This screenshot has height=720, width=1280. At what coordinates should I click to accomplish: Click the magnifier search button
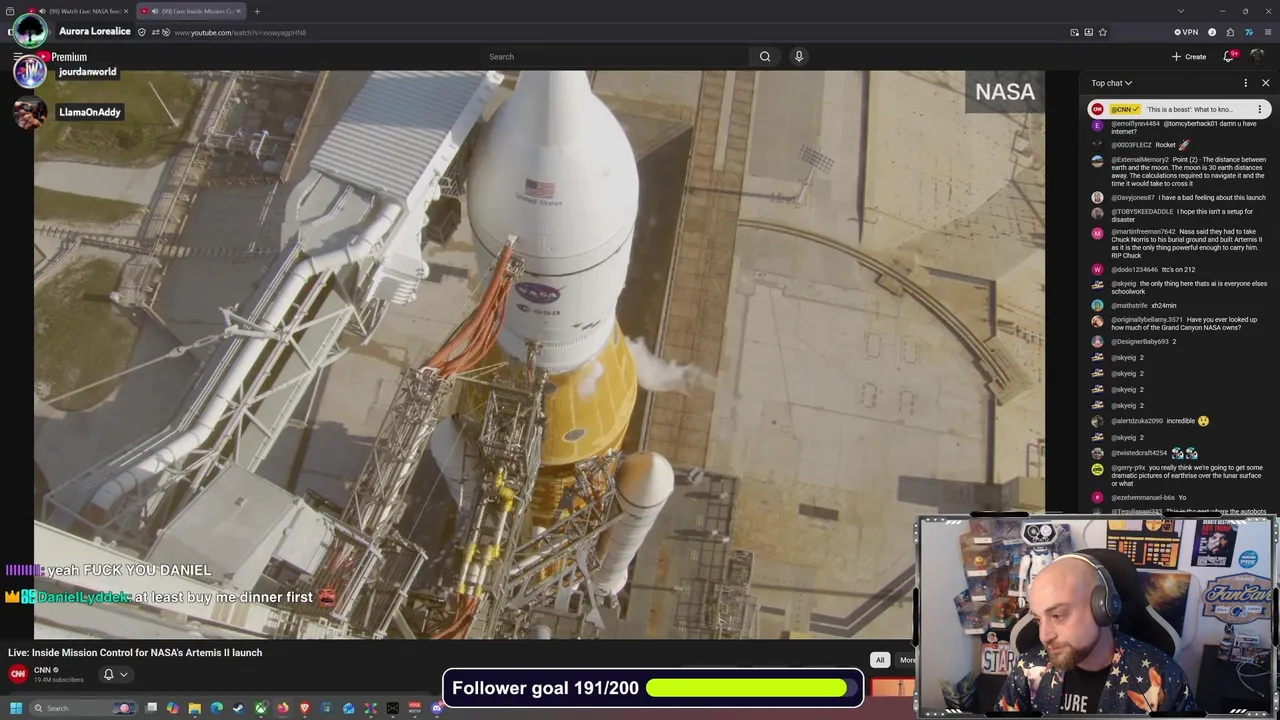(765, 57)
